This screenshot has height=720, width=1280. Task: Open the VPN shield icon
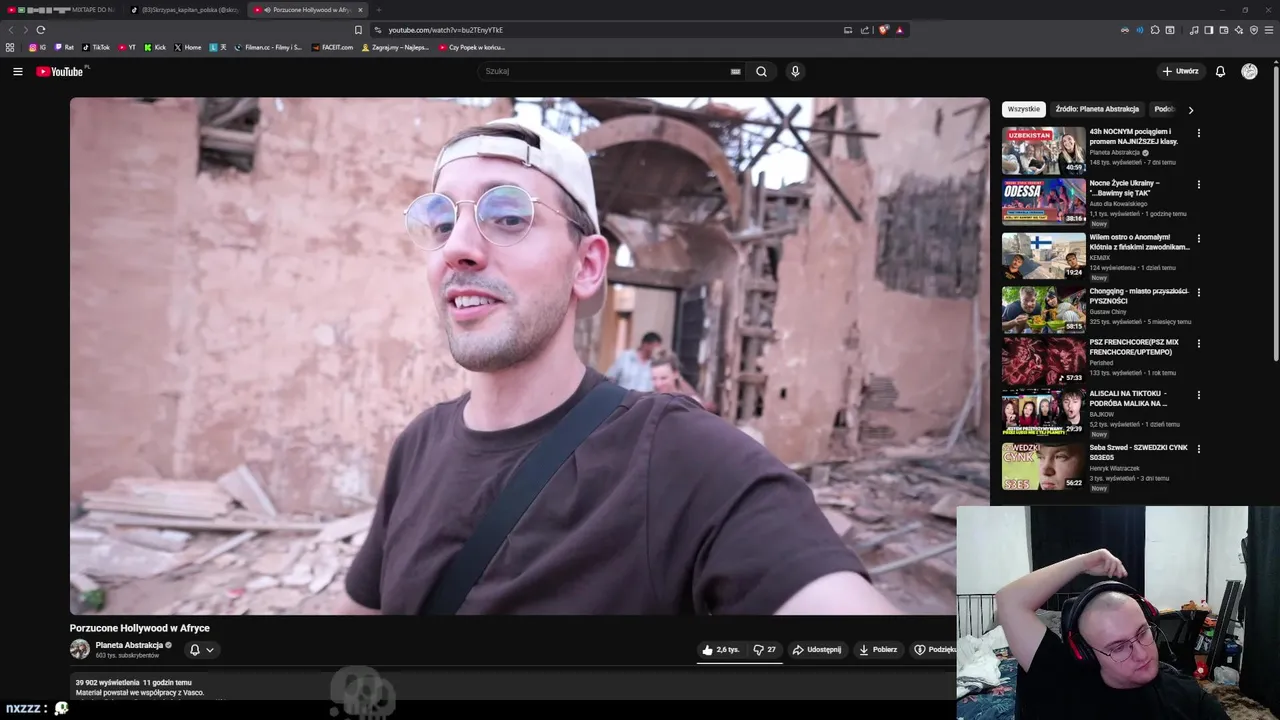(1254, 30)
